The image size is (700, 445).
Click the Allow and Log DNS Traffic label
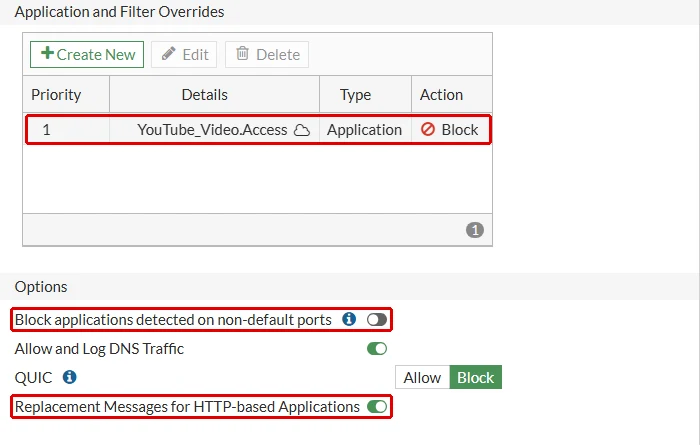[99, 349]
